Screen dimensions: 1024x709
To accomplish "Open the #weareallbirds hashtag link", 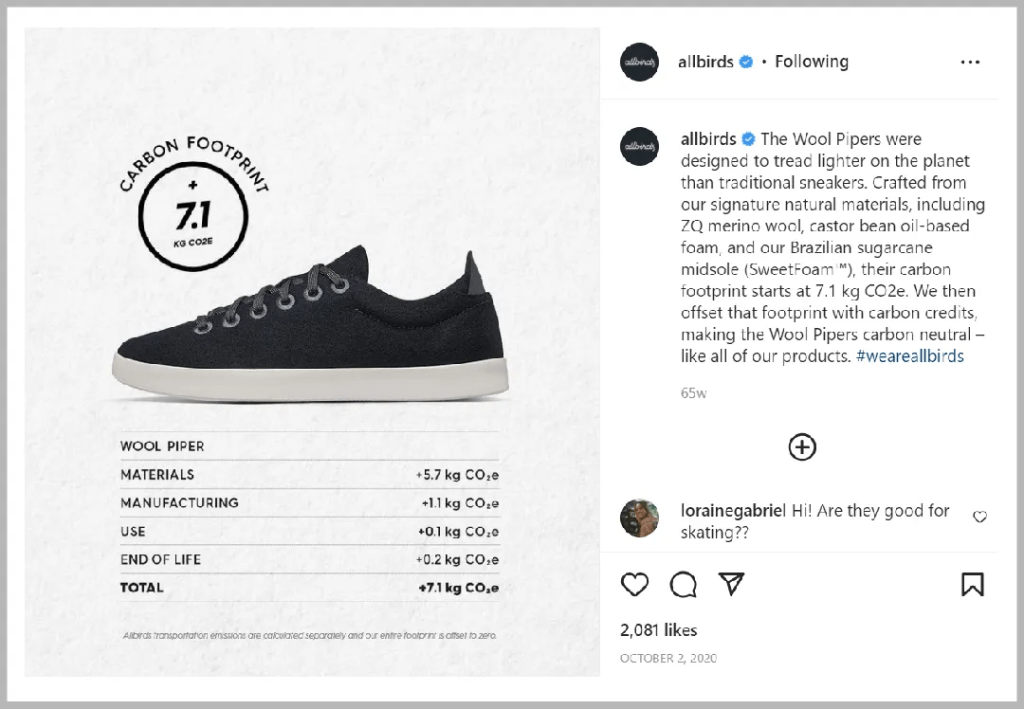I will (x=909, y=357).
